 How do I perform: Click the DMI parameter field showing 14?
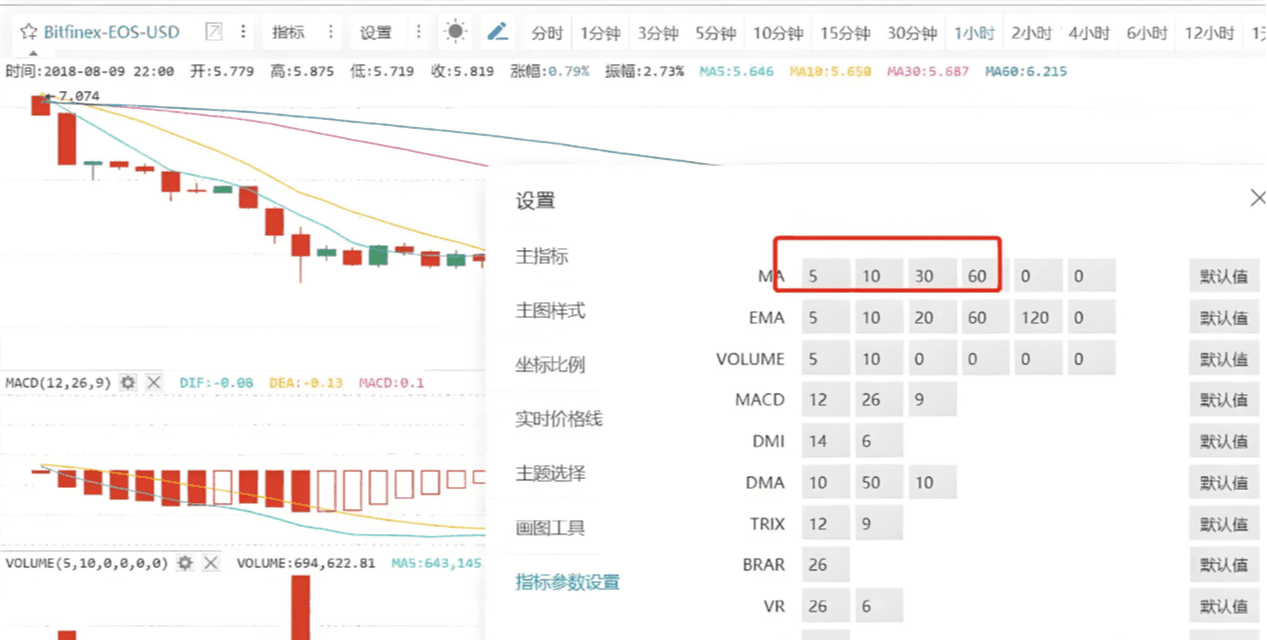point(826,440)
